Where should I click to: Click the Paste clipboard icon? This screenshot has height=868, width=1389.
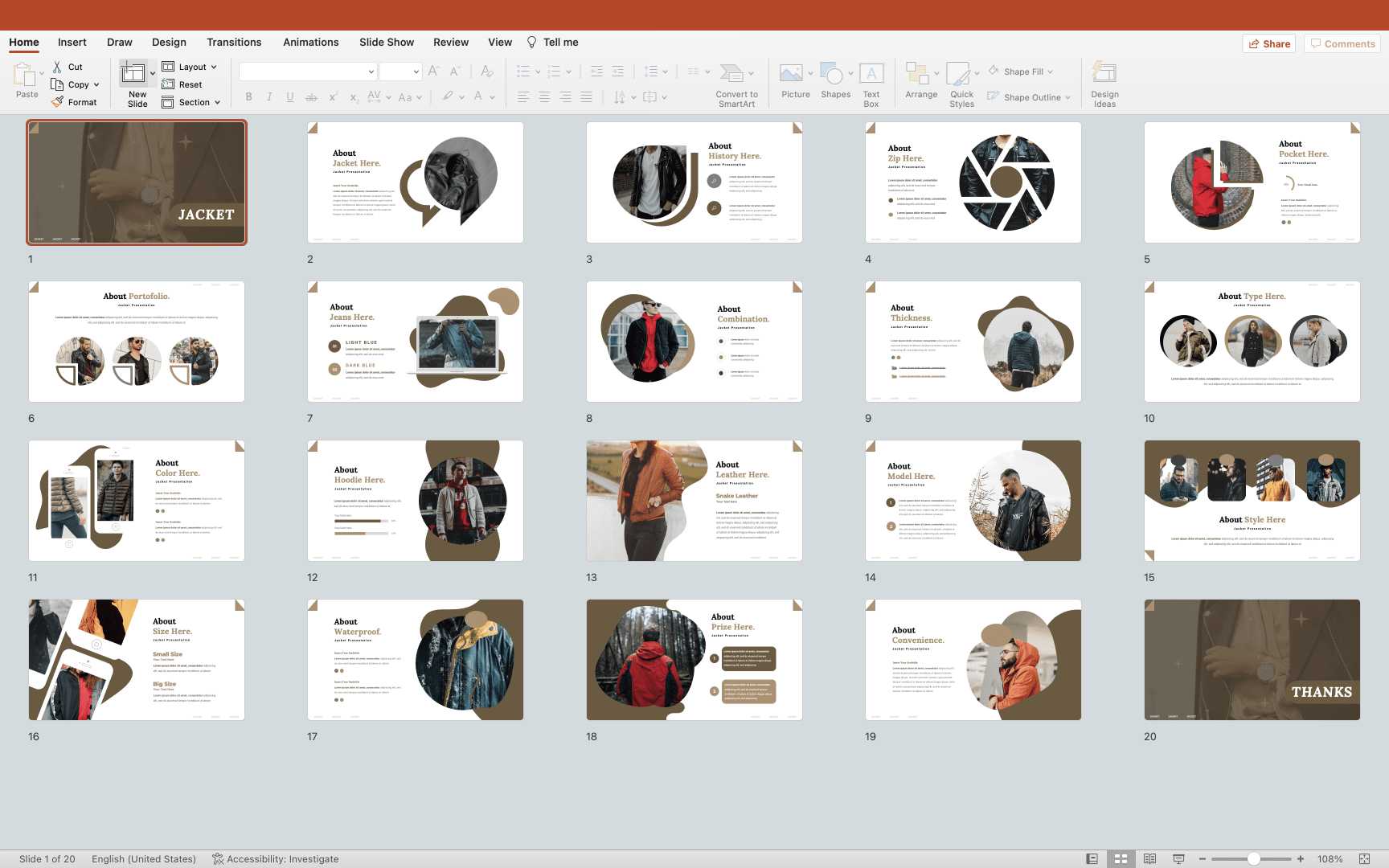point(24,76)
